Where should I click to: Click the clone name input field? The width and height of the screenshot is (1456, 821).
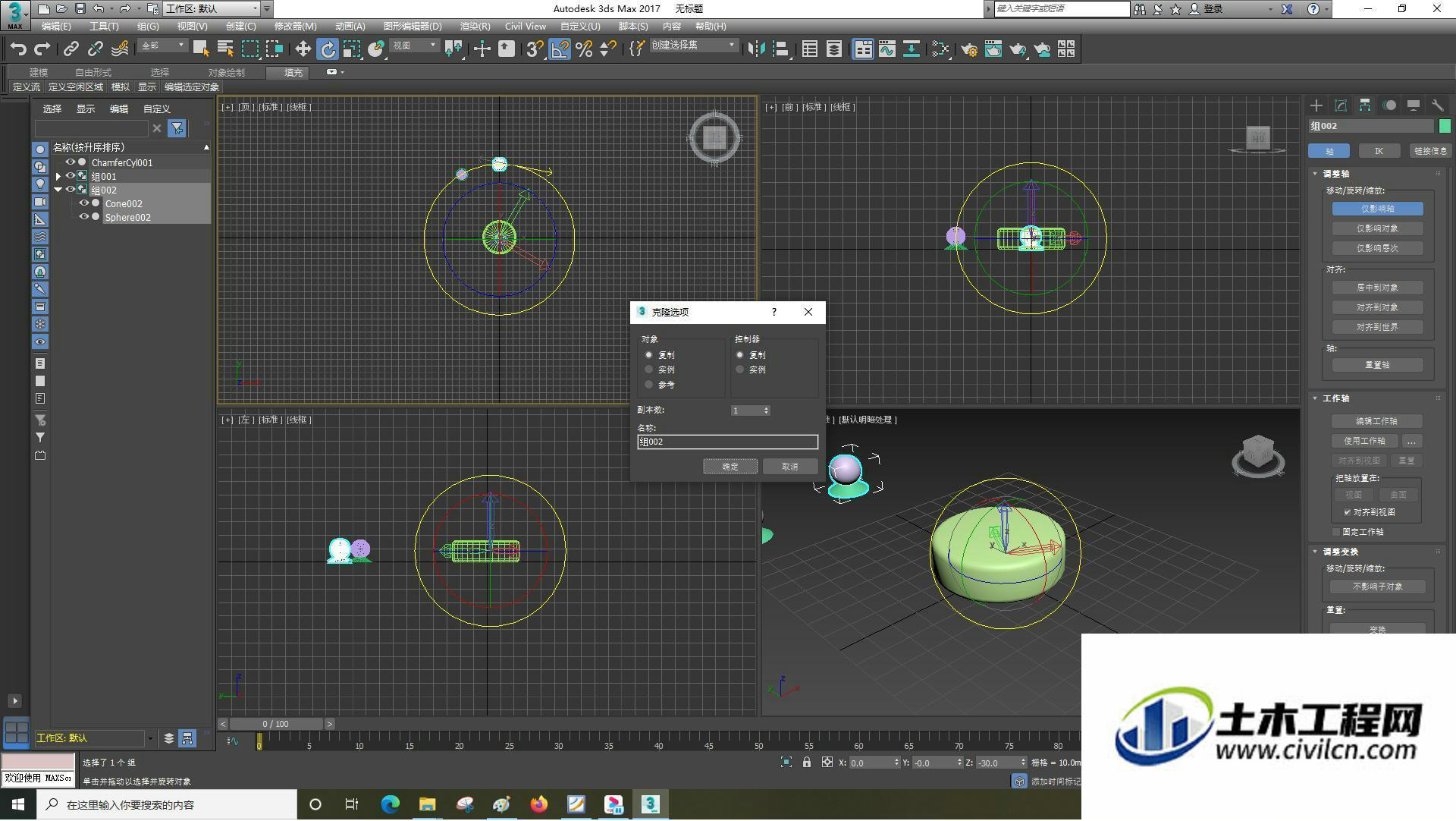click(x=728, y=442)
